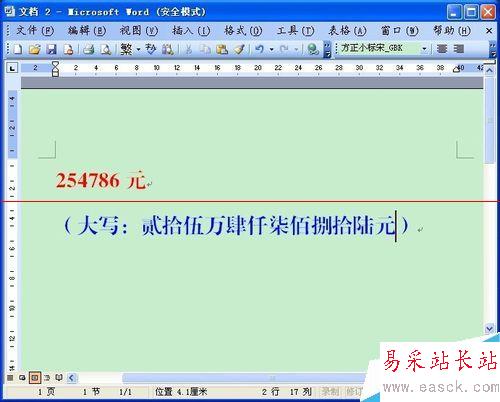Click the permission icon beside Save

[x=68, y=49]
